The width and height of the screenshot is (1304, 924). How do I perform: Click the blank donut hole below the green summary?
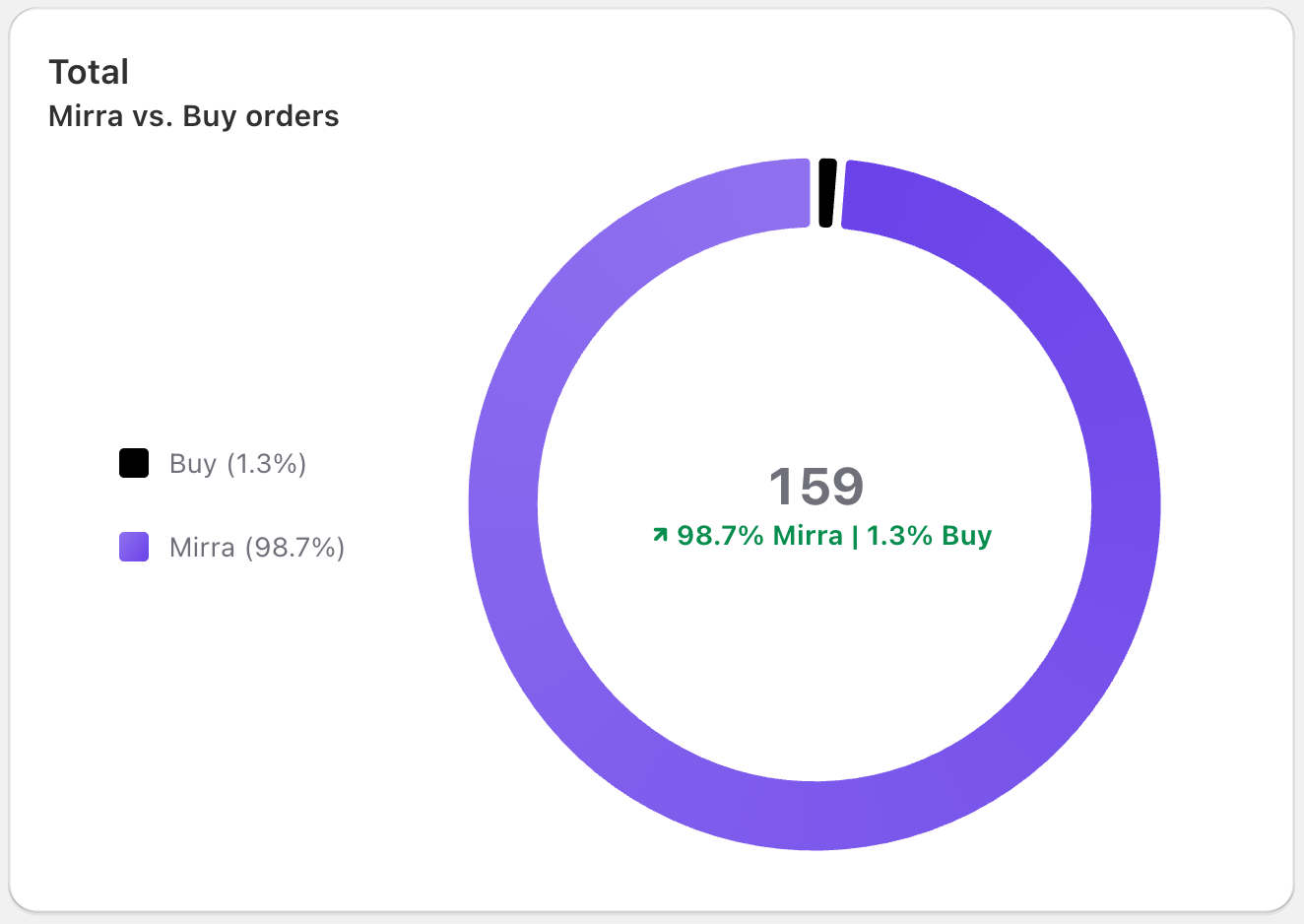(815, 660)
